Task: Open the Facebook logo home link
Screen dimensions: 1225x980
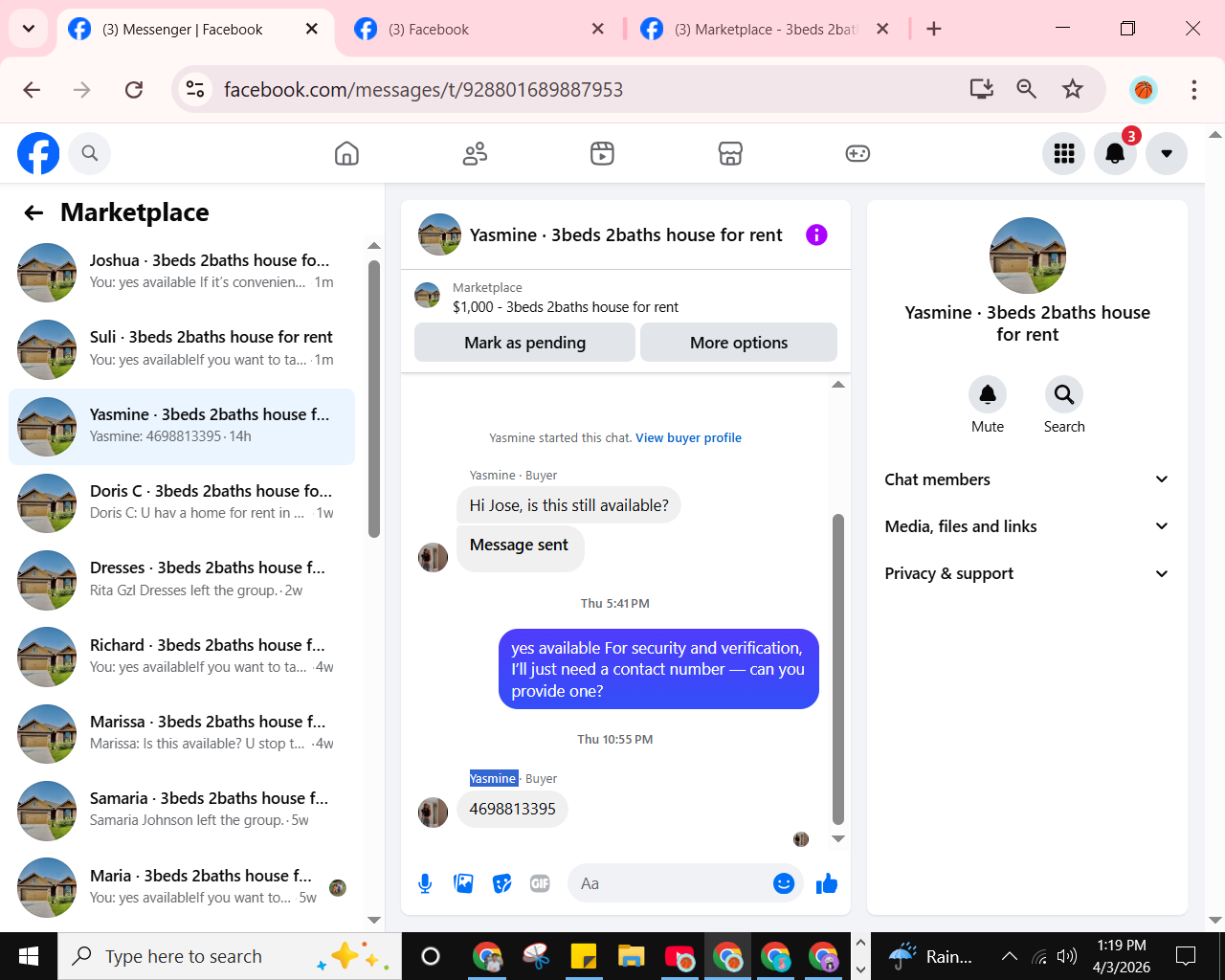Action: [38, 153]
